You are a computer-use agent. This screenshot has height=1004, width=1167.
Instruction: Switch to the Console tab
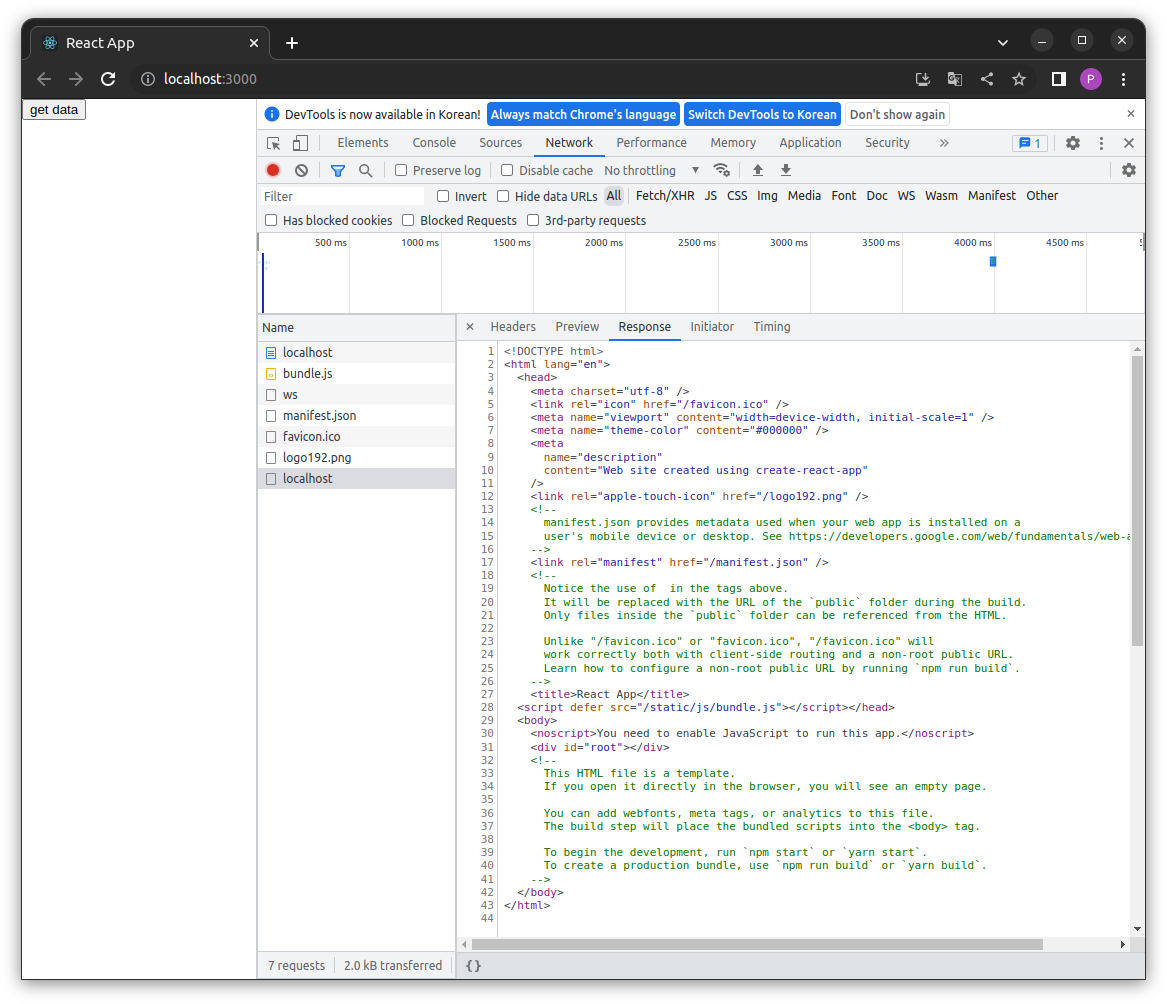(434, 143)
